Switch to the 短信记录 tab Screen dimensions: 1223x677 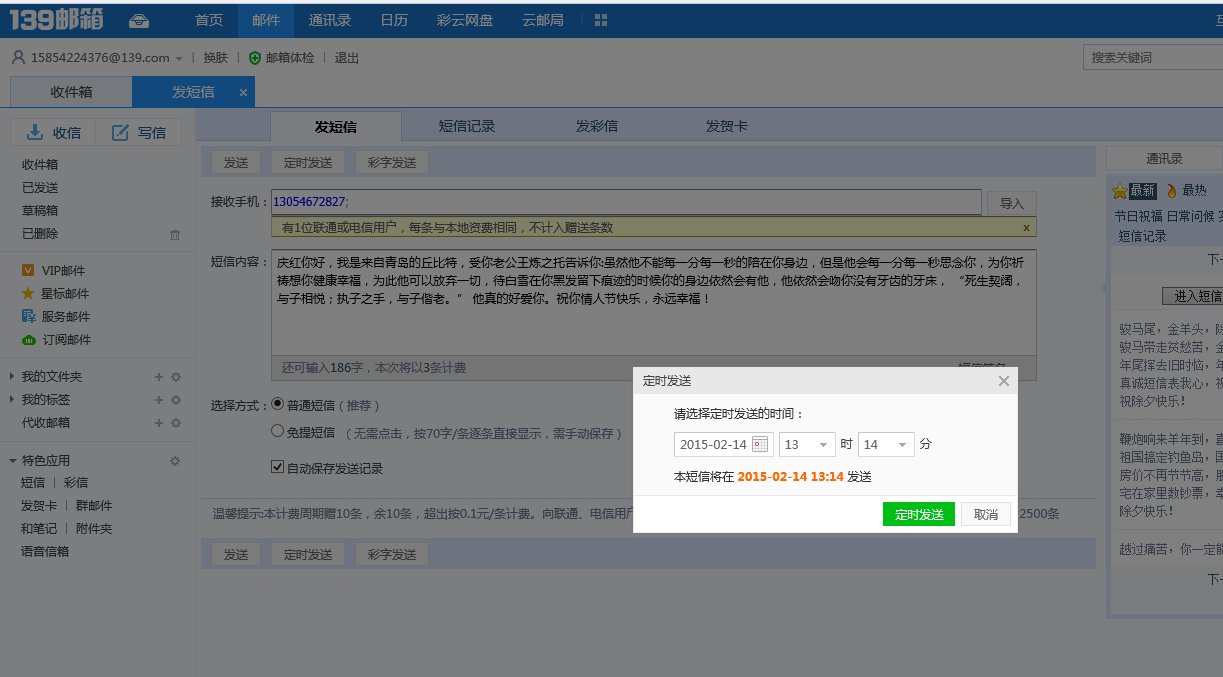[466, 126]
